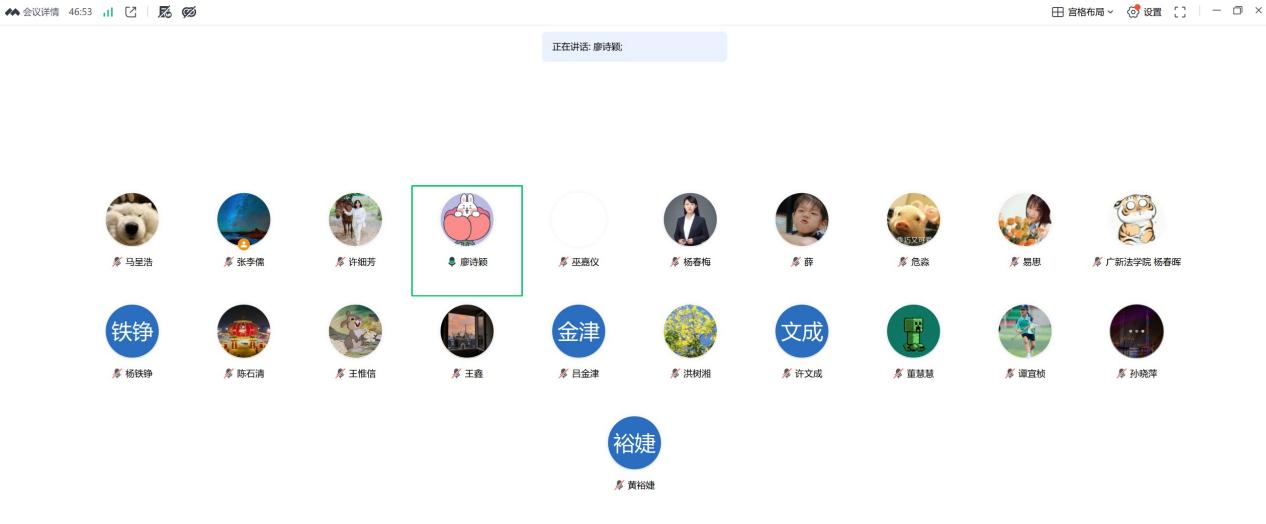The height and width of the screenshot is (524, 1266).
Task: Click the 正在讲话 speaker banner
Action: point(634,47)
